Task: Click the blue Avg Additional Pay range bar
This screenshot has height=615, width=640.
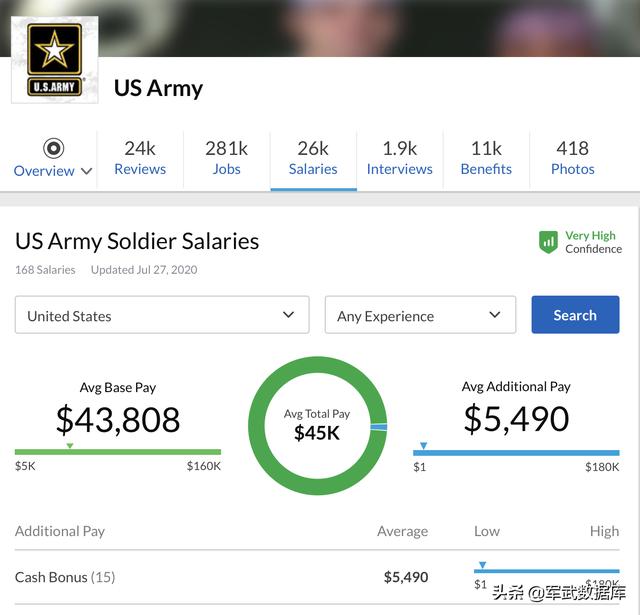Action: [x=516, y=453]
